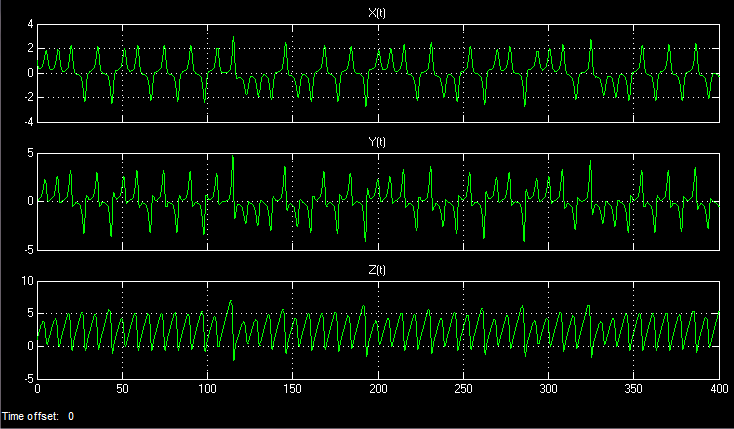Click the 300 tick label on time axis
This screenshot has width=734, height=429.
(549, 389)
